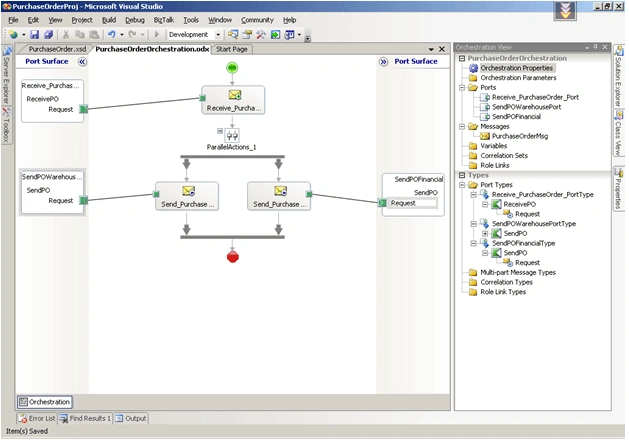Open the Undo history dropdown arrow
The width and height of the screenshot is (629, 440).
point(122,34)
